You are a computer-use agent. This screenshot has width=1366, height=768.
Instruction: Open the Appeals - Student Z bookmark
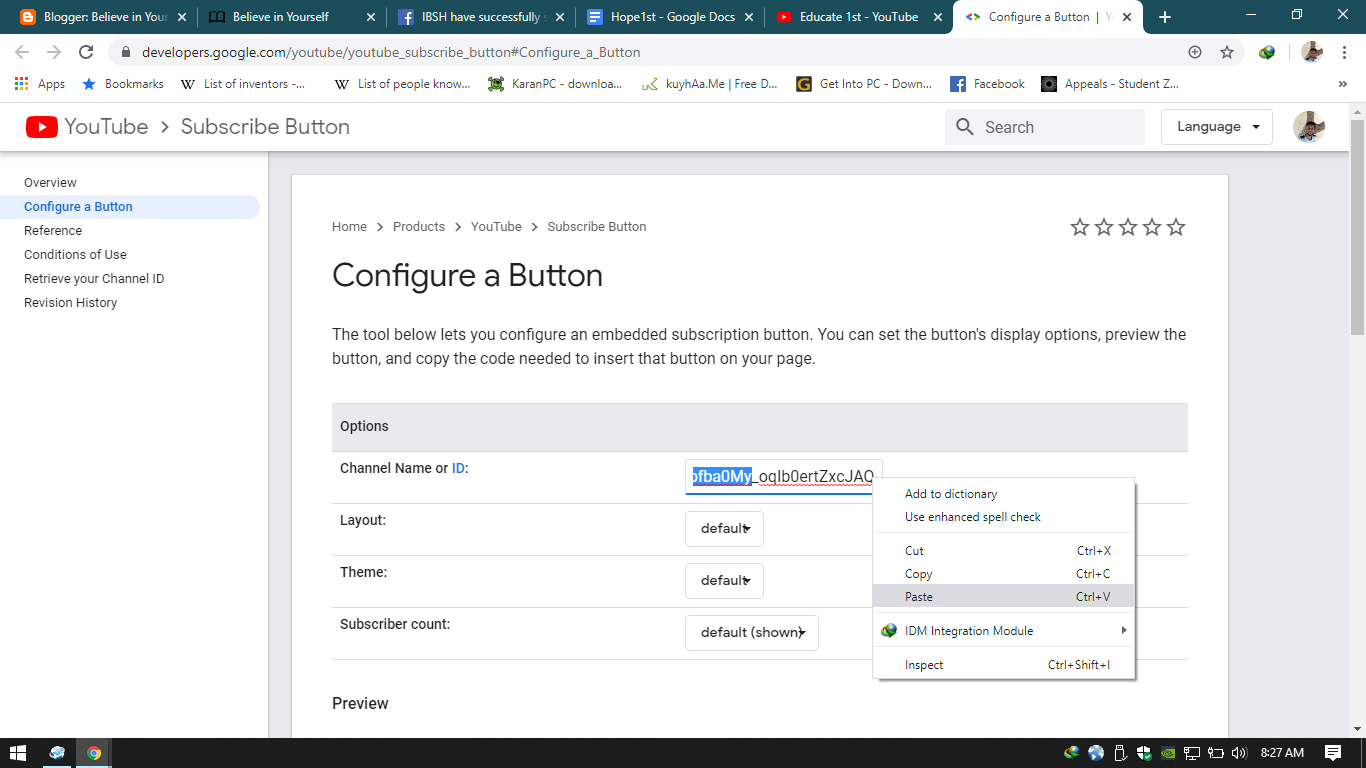point(1110,84)
